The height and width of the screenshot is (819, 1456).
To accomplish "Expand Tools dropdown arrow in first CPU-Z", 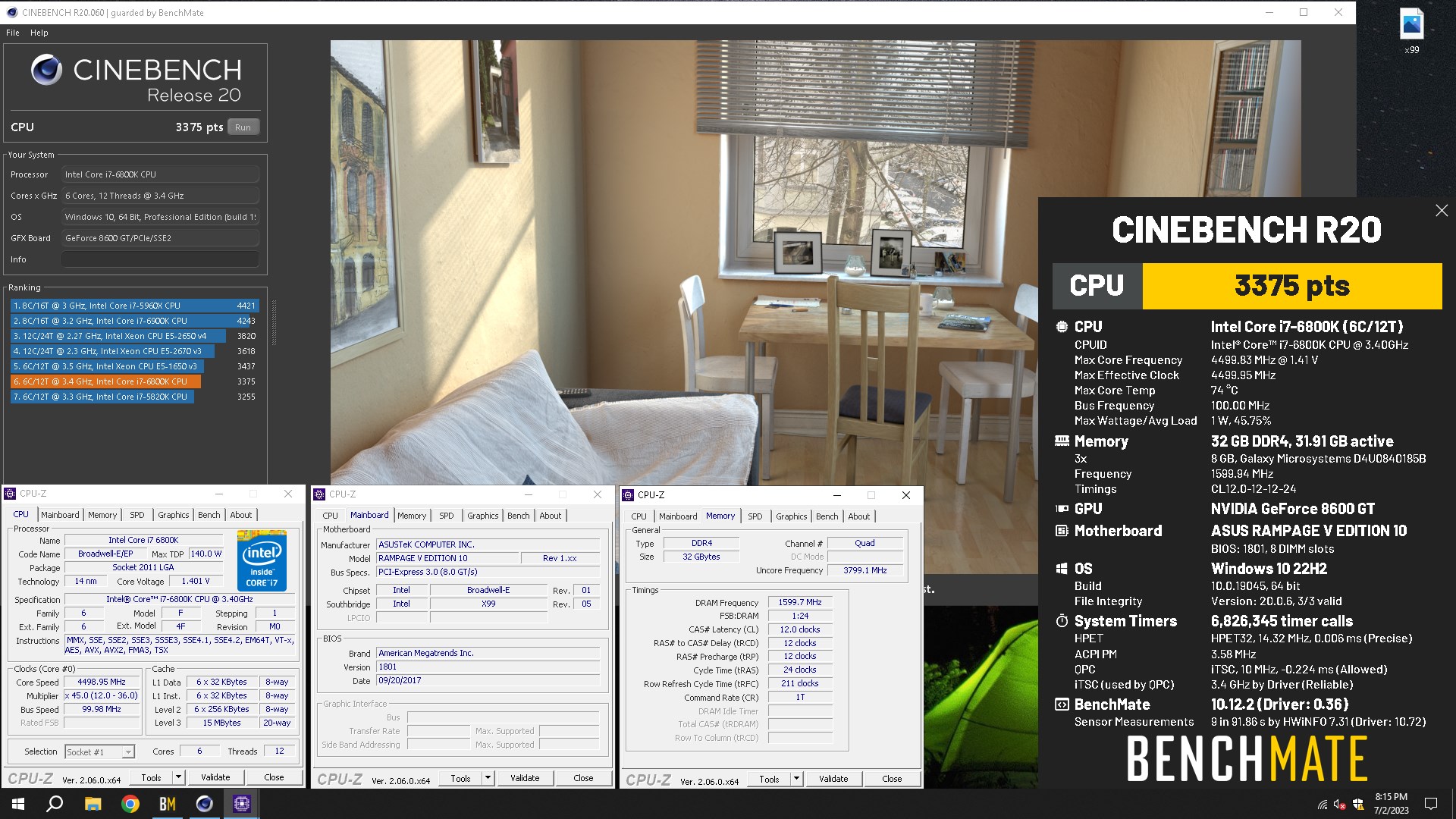I will (x=178, y=777).
